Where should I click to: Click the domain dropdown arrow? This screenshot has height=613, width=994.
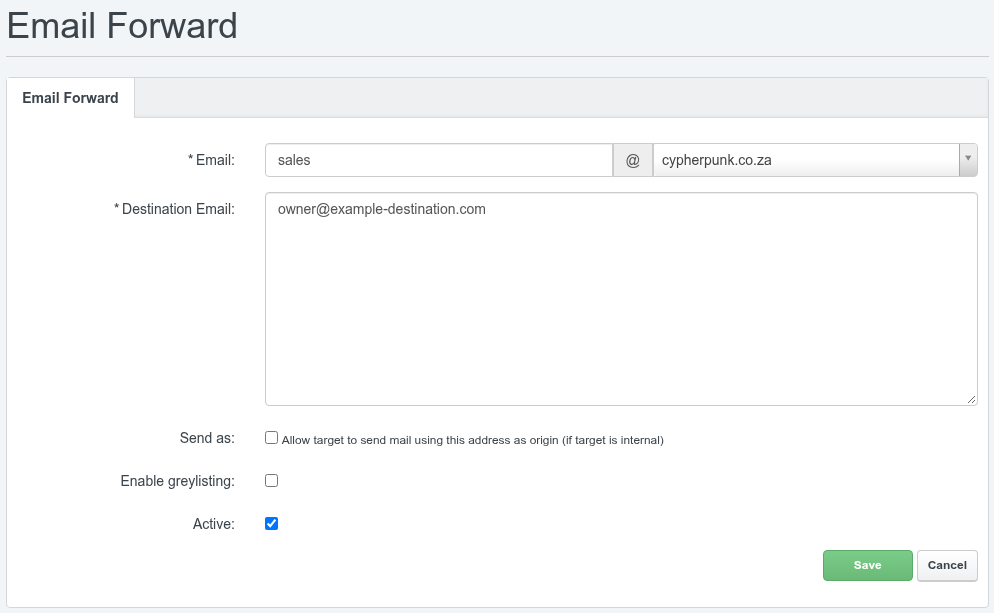coord(968,159)
